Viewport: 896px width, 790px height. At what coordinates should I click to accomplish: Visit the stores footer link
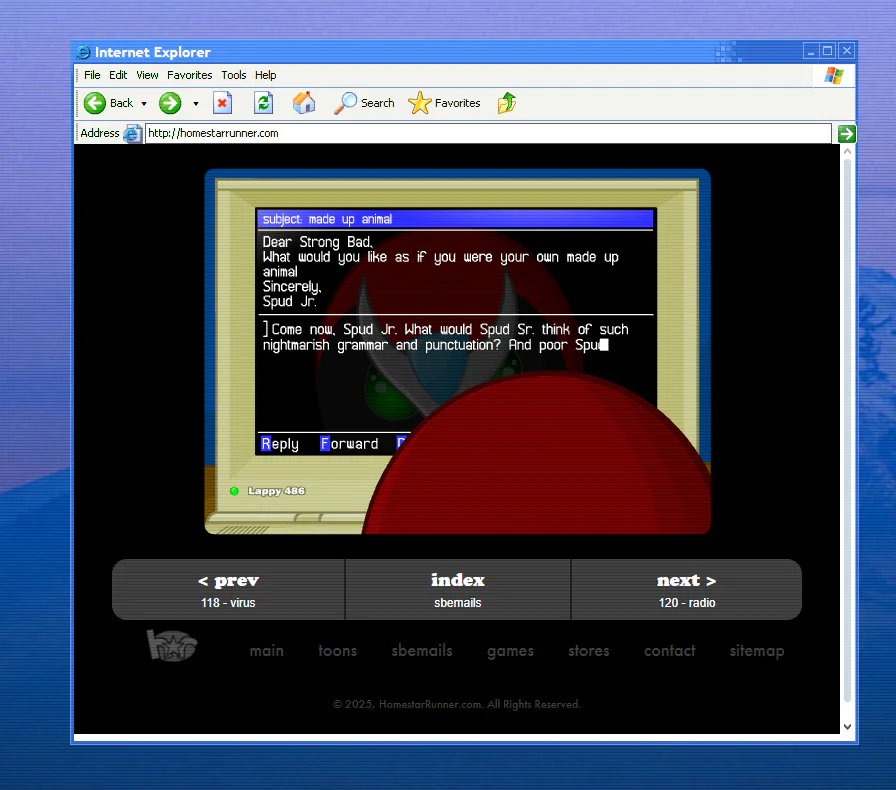(589, 651)
